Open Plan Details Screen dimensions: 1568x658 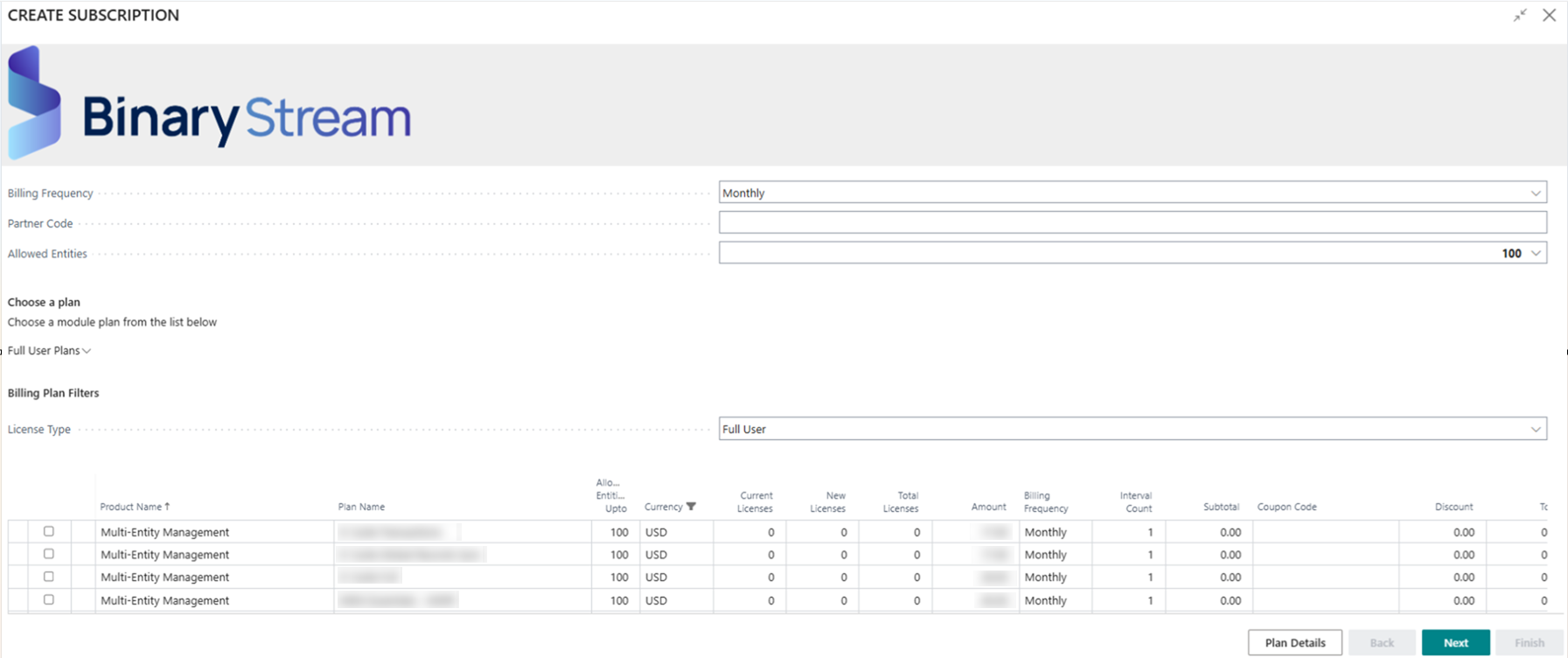click(1294, 642)
